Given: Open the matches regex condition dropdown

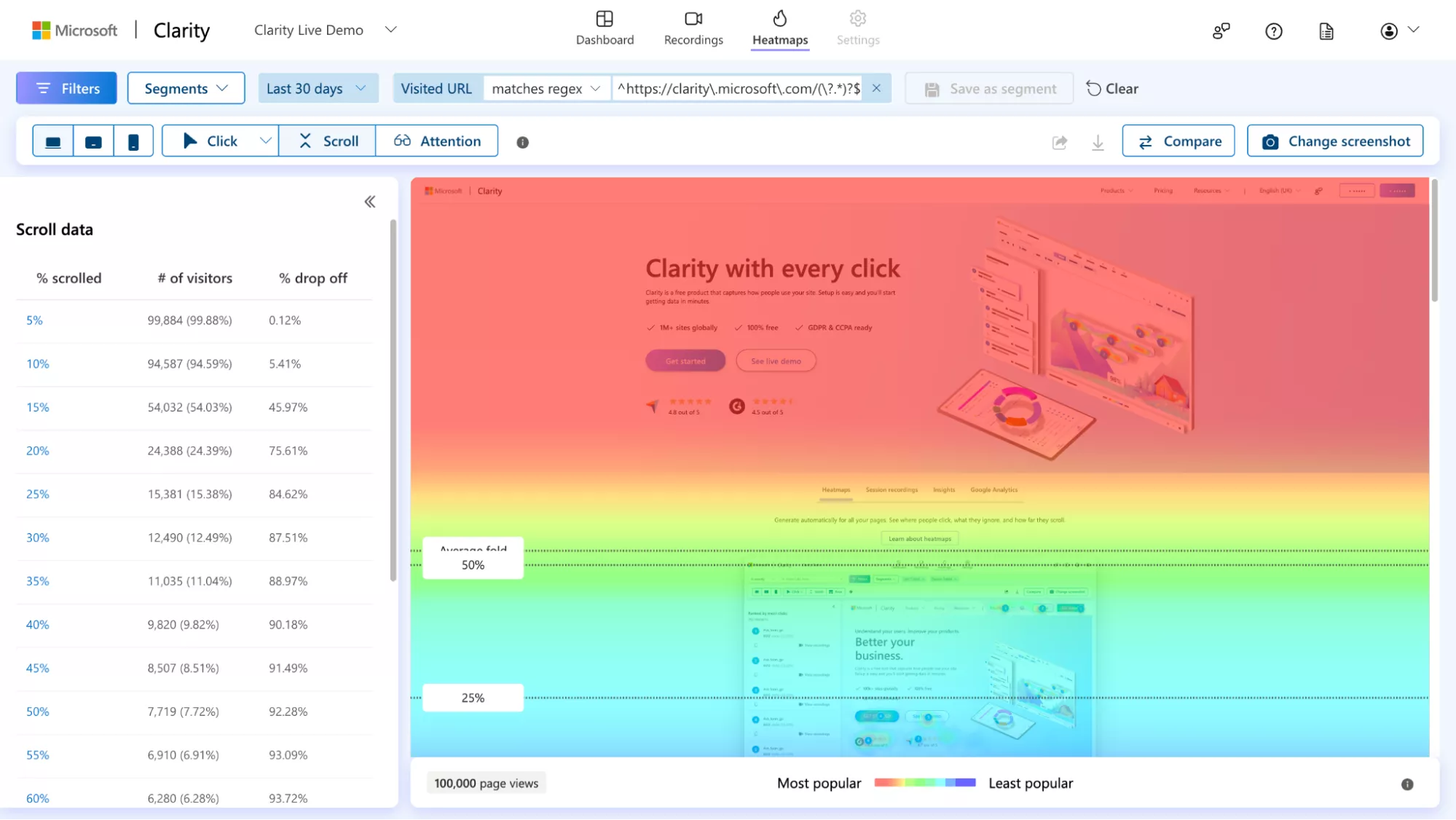Looking at the screenshot, I should (x=546, y=88).
